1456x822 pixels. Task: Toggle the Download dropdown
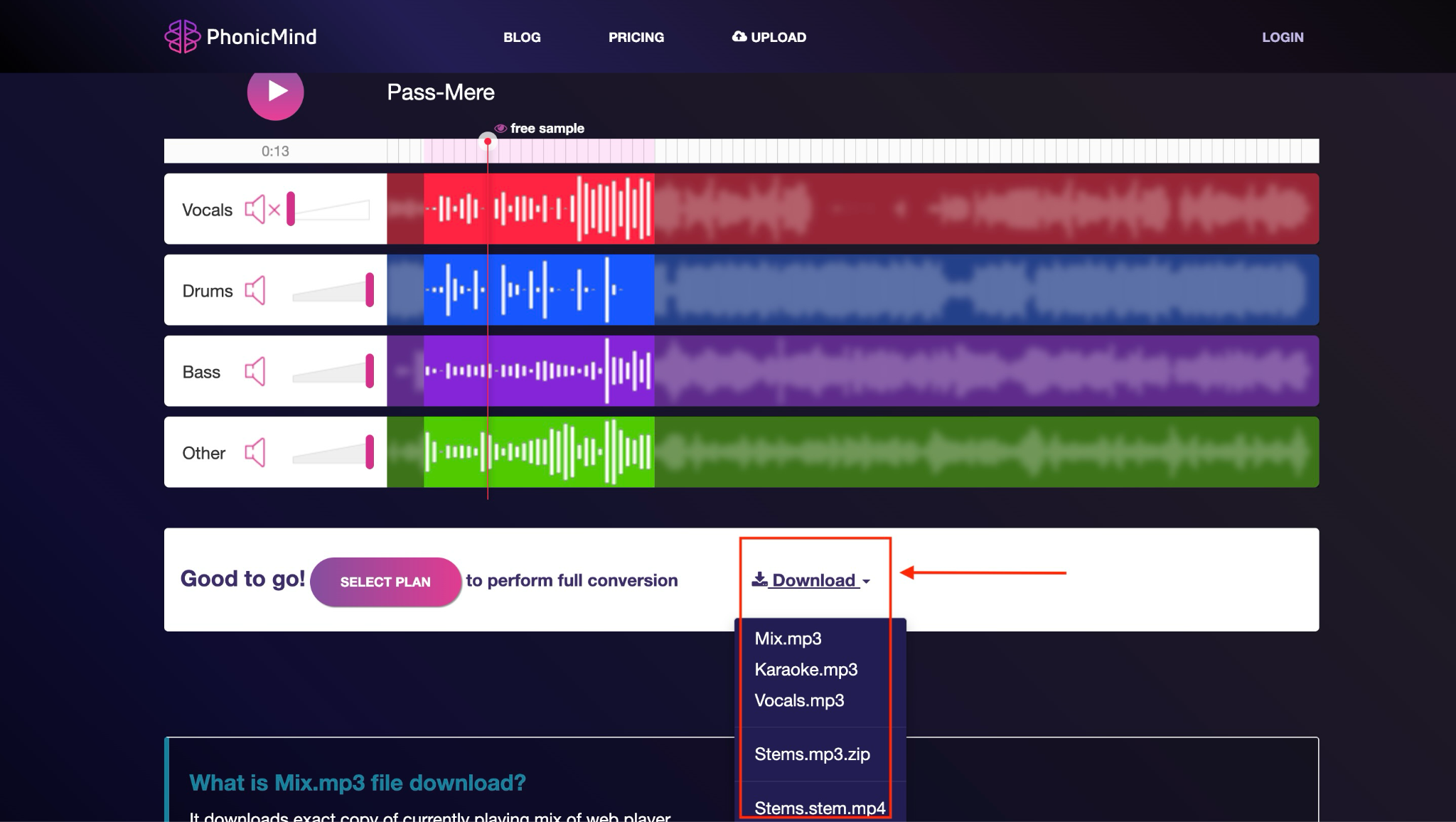(x=811, y=580)
